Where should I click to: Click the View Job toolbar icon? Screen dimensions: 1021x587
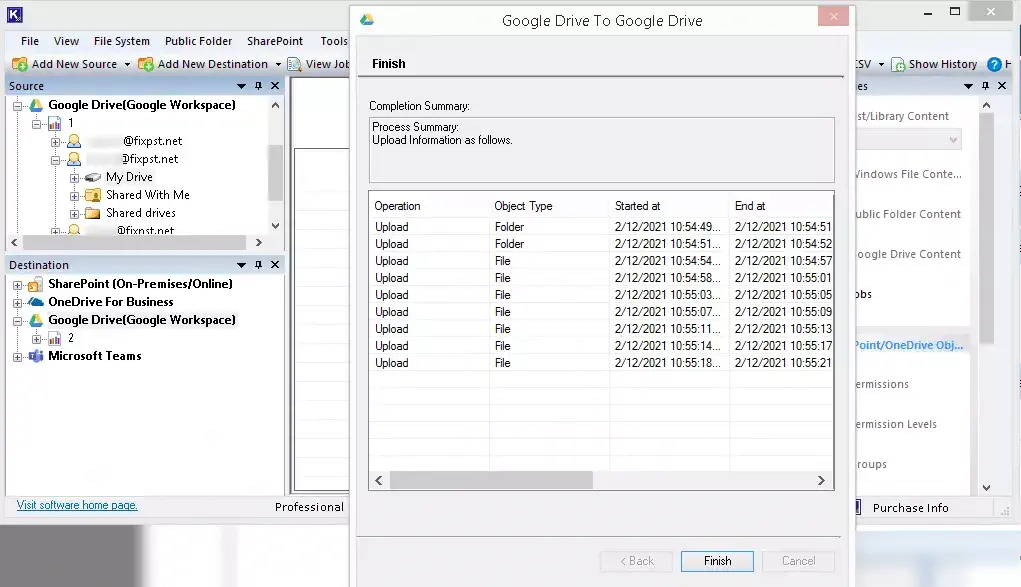[294, 64]
